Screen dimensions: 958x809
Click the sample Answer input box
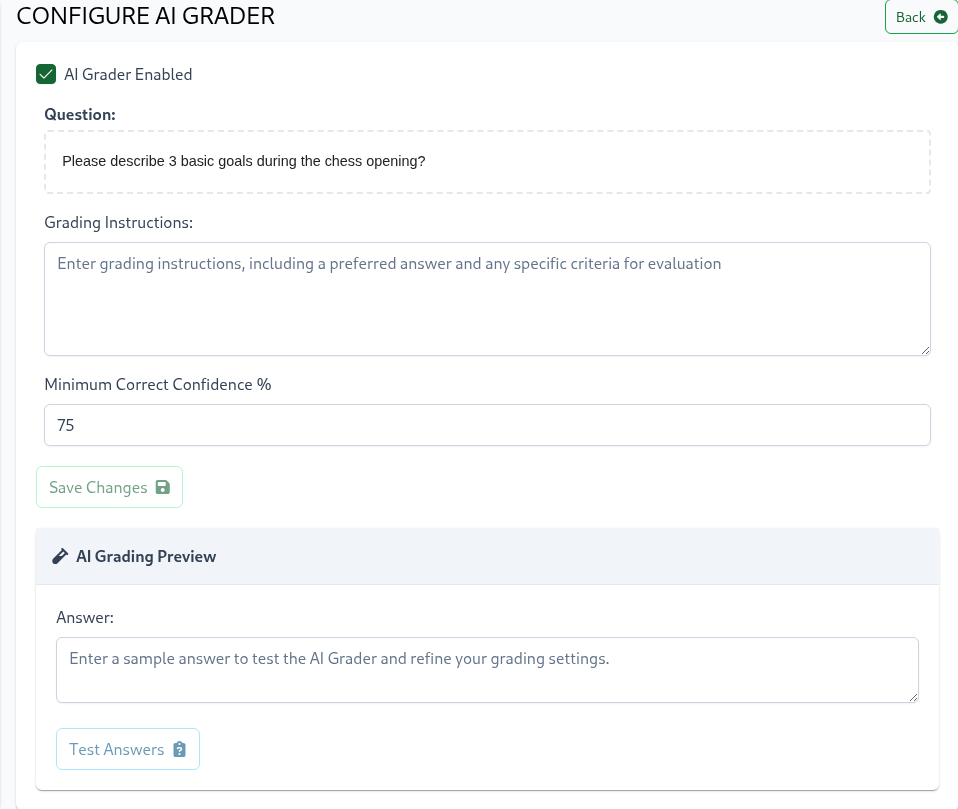[487, 669]
